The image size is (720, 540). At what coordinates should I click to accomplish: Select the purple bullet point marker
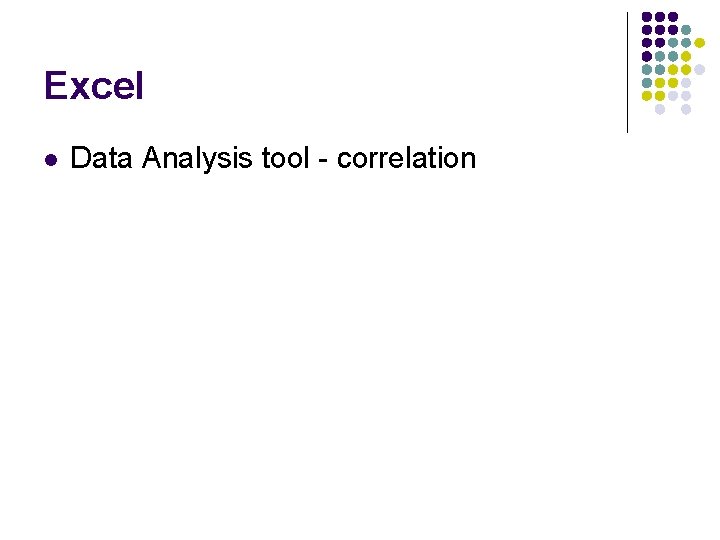[x=51, y=160]
